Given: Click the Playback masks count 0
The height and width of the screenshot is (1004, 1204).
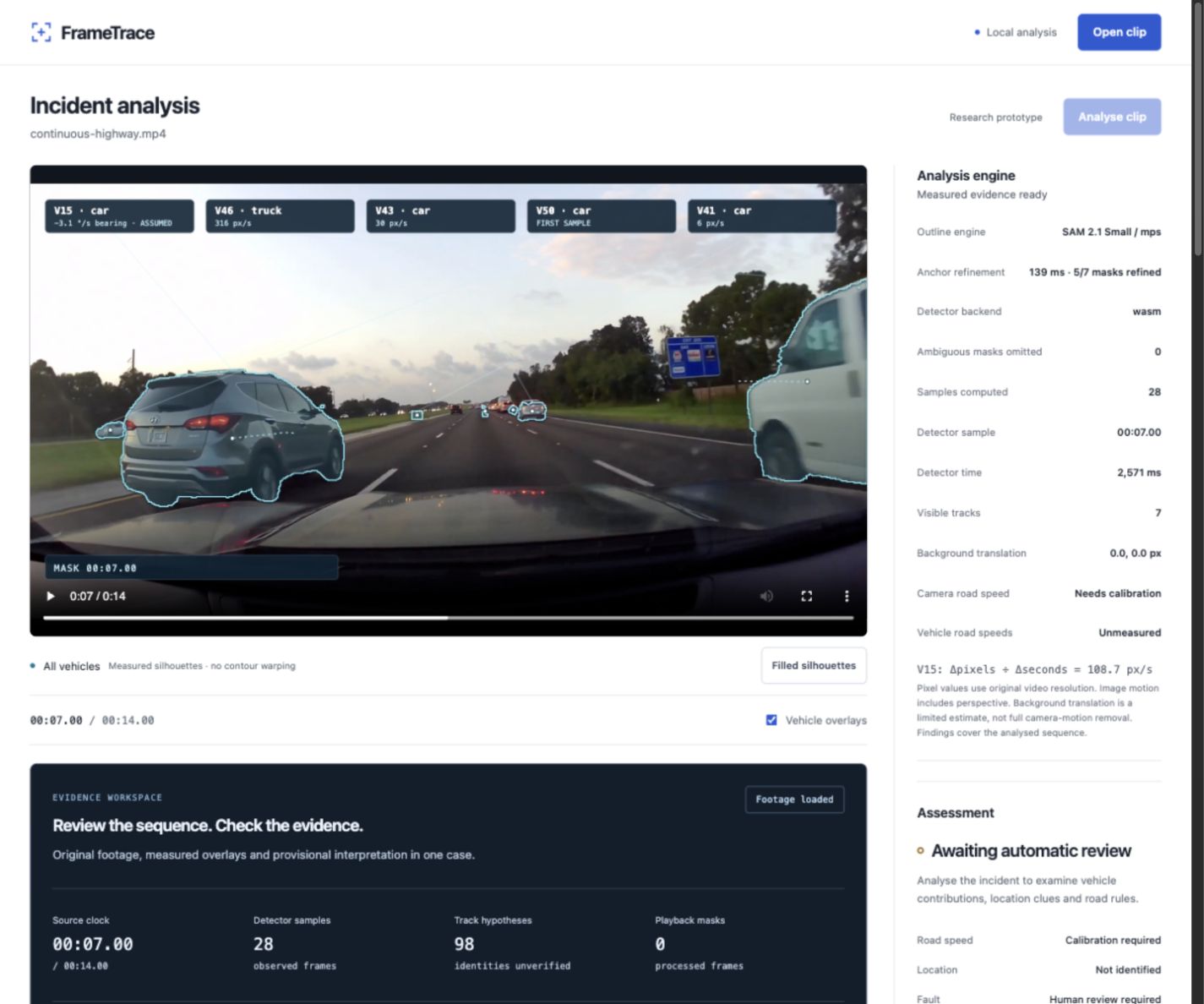Looking at the screenshot, I should [660, 944].
